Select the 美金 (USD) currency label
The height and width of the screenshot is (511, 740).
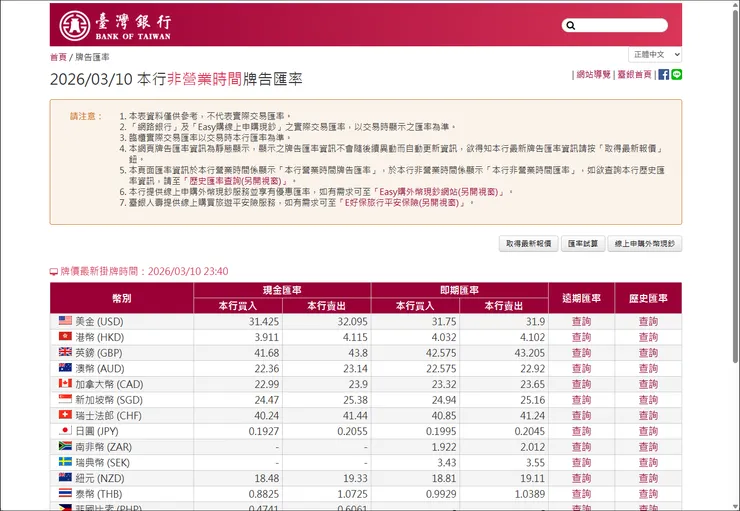pyautogui.click(x=99, y=321)
